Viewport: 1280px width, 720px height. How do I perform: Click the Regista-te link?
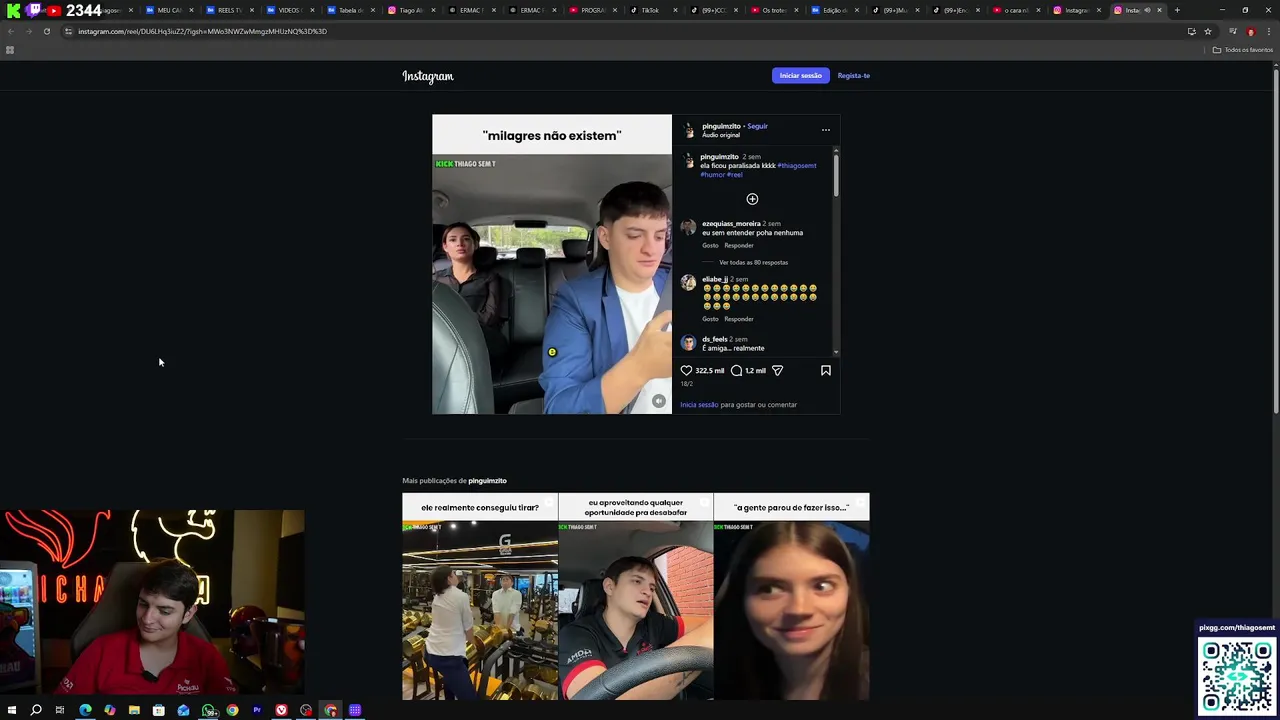(x=854, y=75)
